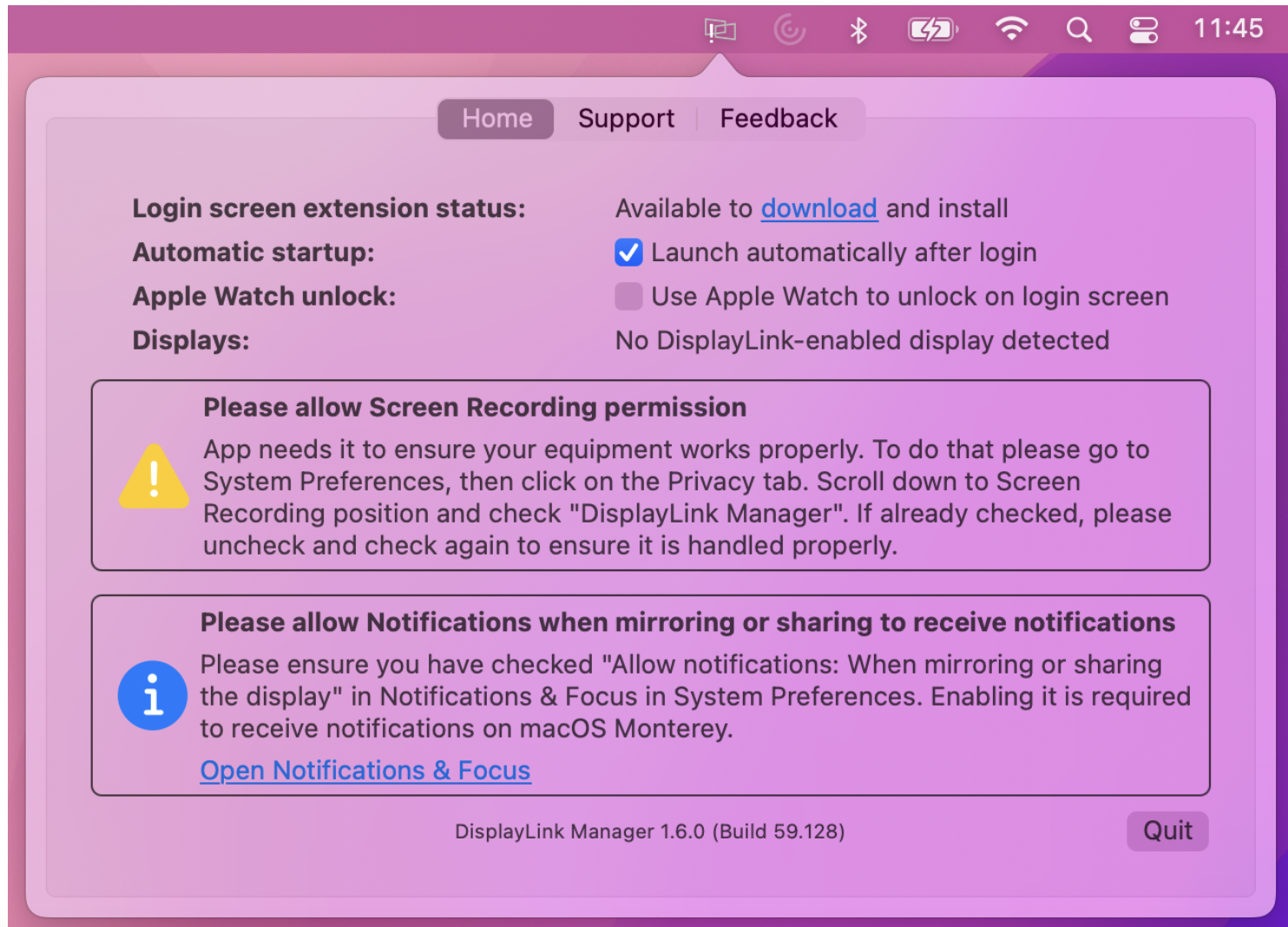Open the Bluetooth menu bar icon
1288x927 pixels.
858,30
